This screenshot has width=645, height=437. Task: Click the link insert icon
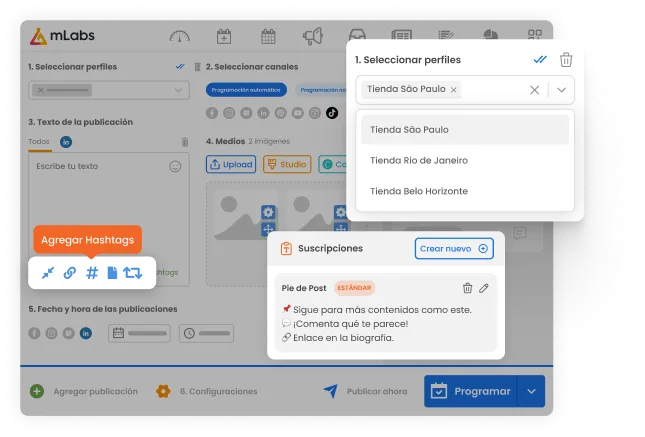coord(70,272)
